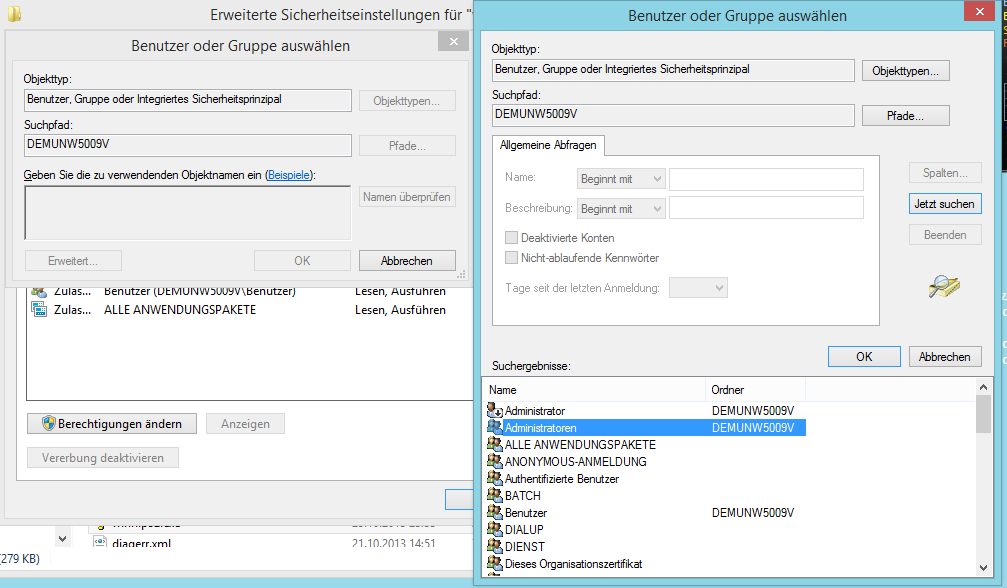
Task: Click the Jetzt suchen button
Action: pyautogui.click(x=944, y=204)
